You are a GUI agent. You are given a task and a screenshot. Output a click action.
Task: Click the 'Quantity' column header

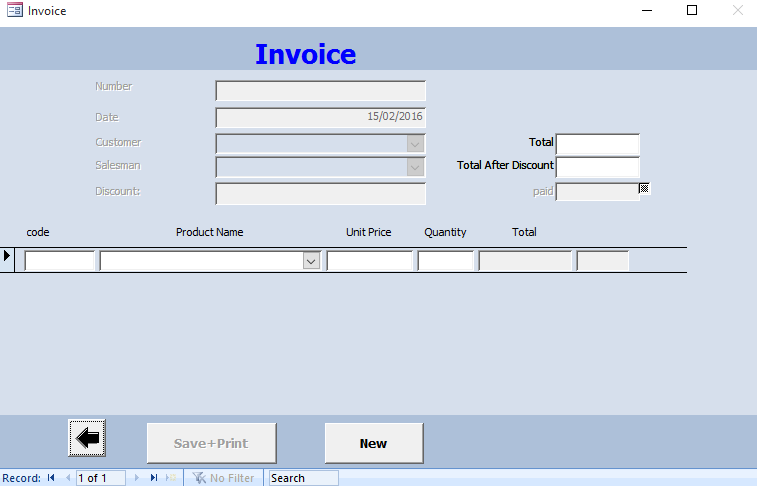point(445,232)
